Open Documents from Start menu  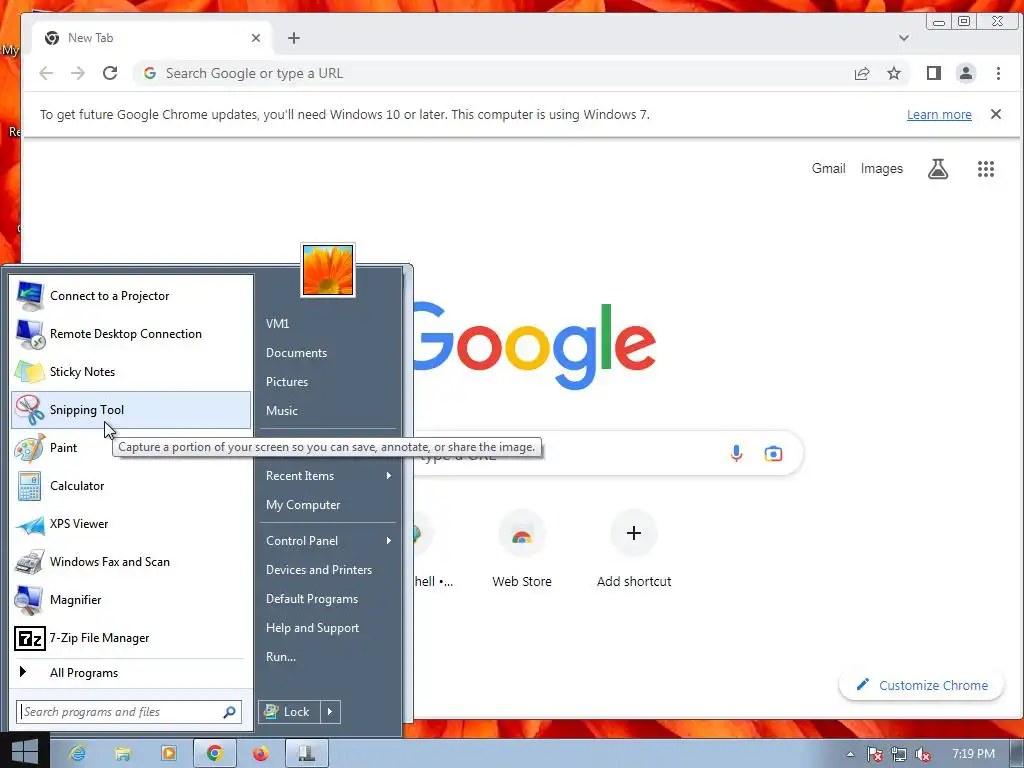click(x=328, y=353)
